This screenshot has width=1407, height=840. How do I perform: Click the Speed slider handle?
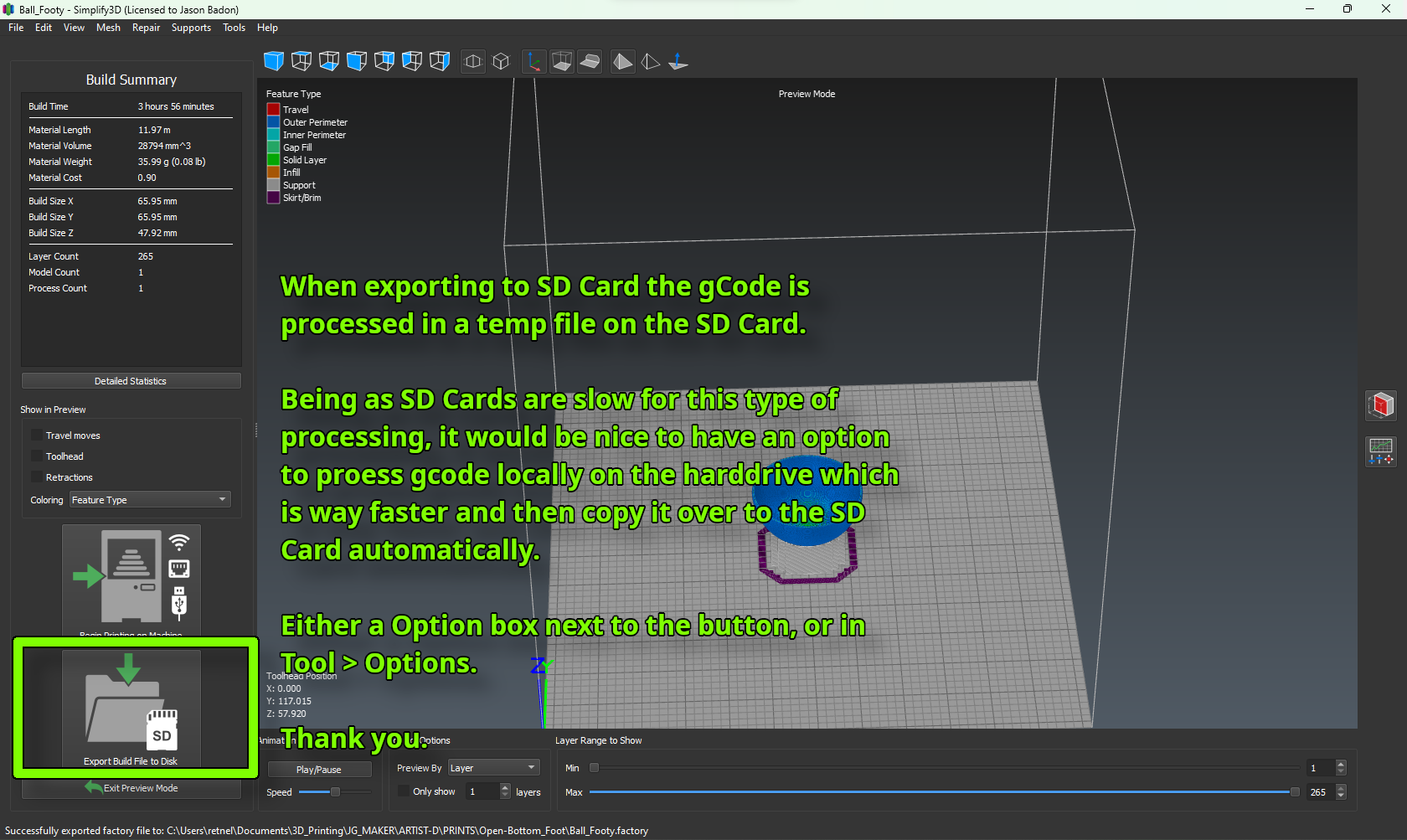pyautogui.click(x=335, y=791)
